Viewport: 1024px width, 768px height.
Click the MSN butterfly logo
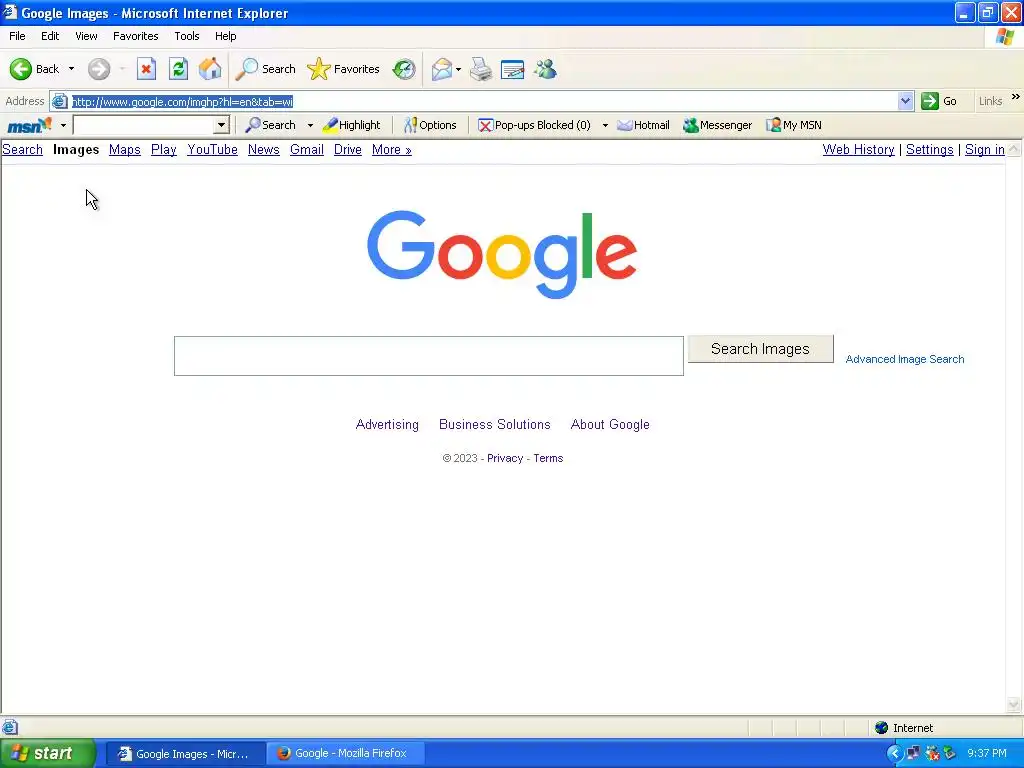click(29, 125)
